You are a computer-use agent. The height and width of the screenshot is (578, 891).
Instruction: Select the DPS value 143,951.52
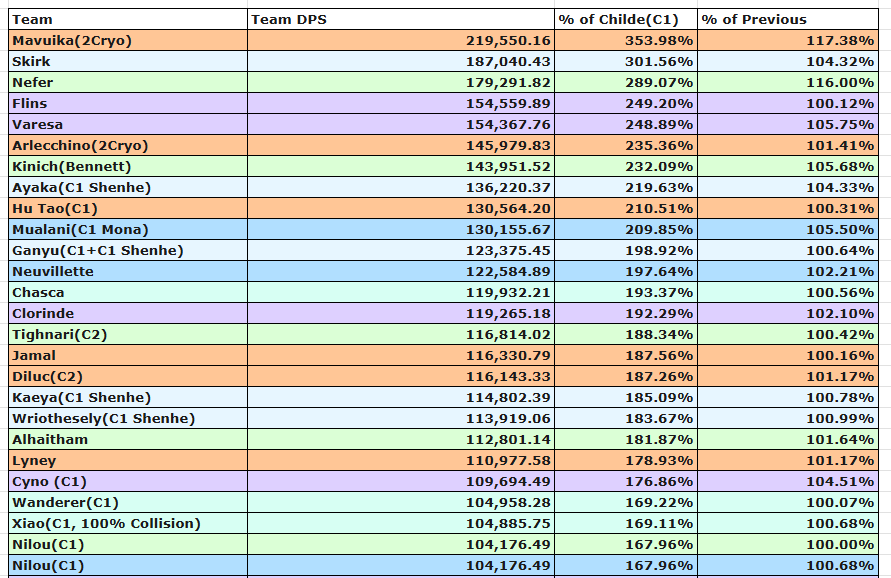pyautogui.click(x=401, y=167)
